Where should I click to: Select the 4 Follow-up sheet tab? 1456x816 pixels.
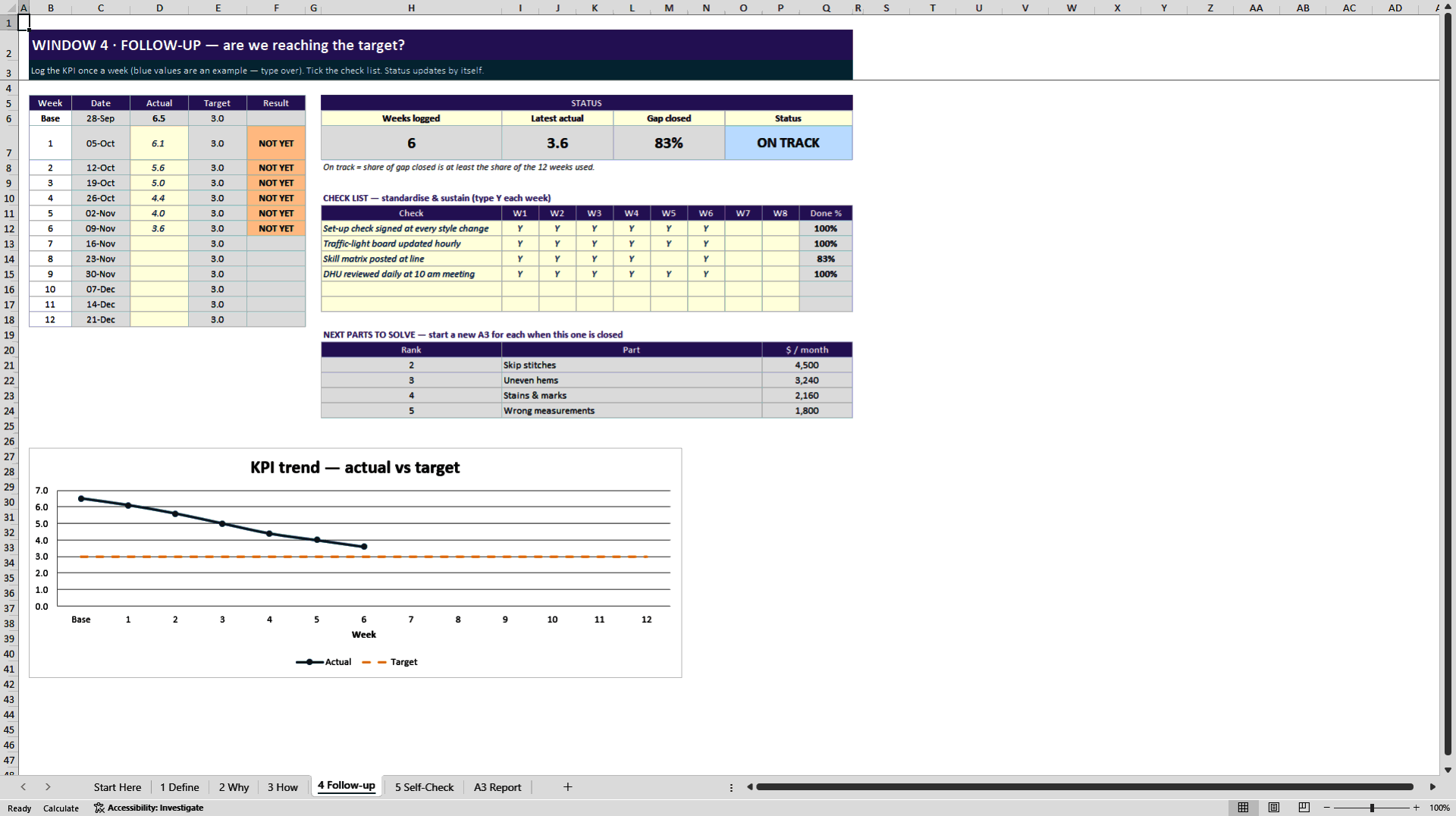click(x=347, y=786)
